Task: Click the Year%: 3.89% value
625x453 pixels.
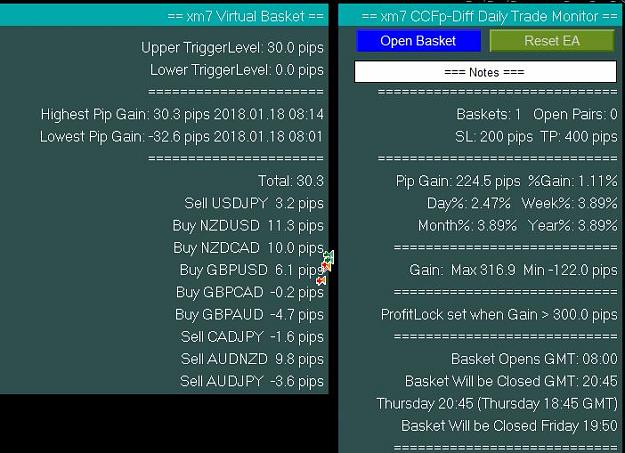Action: [x=573, y=226]
